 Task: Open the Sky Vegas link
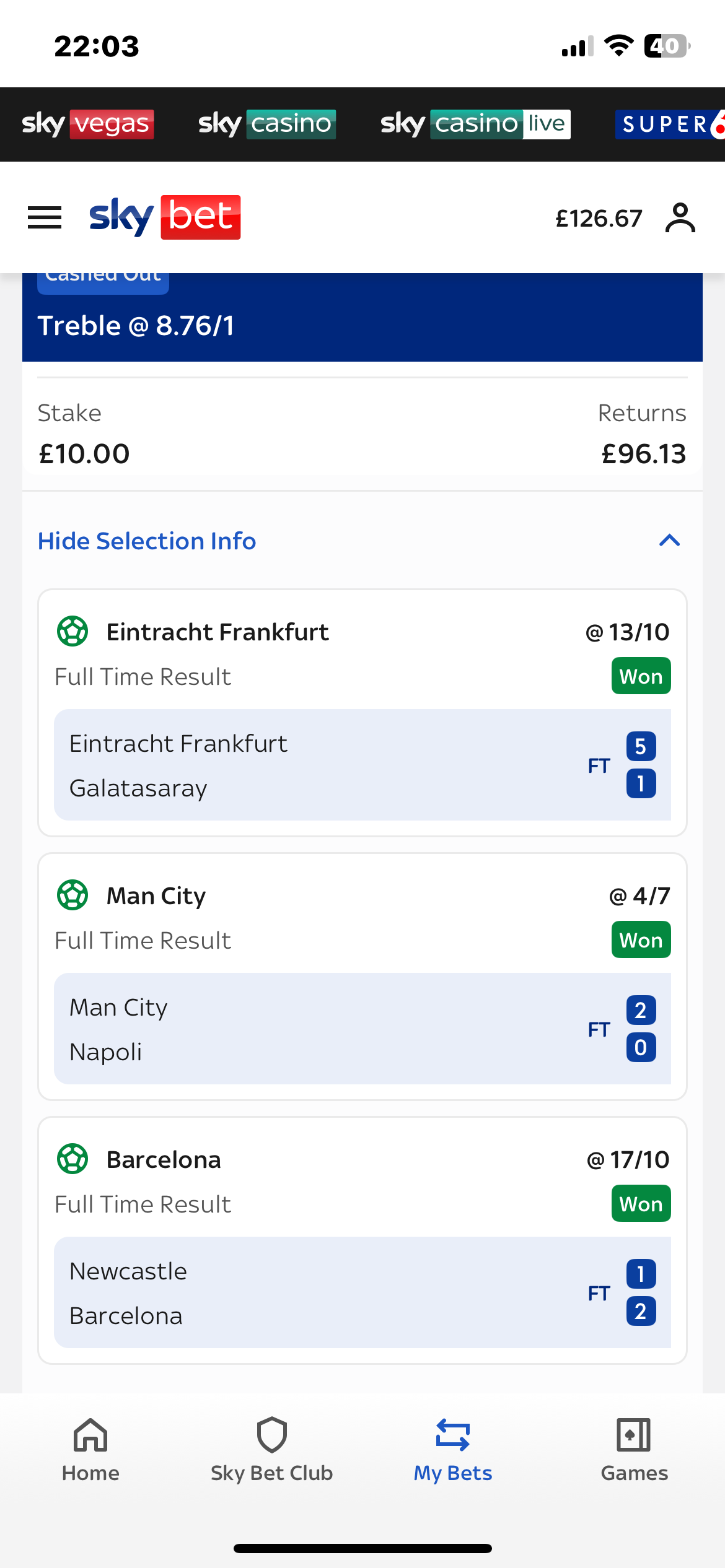pyautogui.click(x=88, y=124)
